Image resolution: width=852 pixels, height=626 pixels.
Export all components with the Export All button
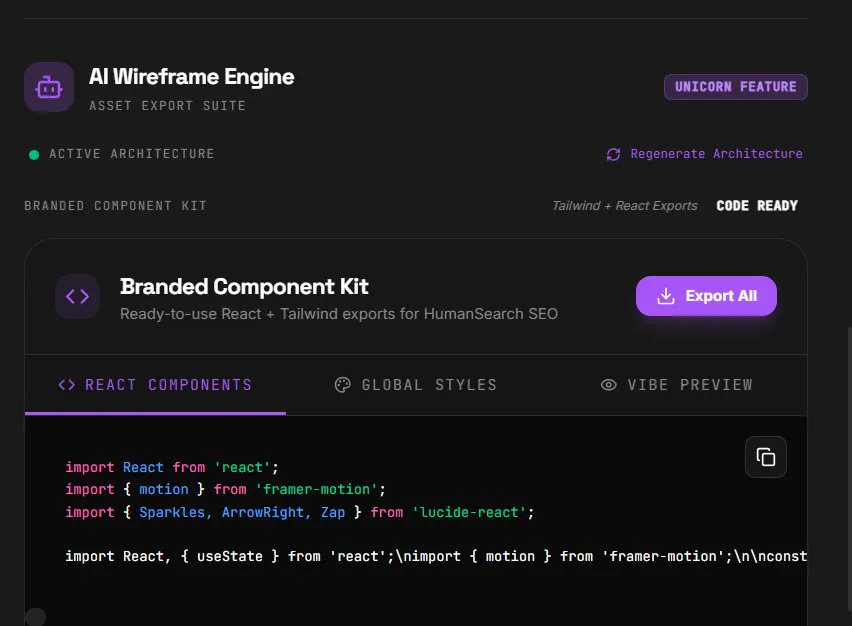(706, 296)
